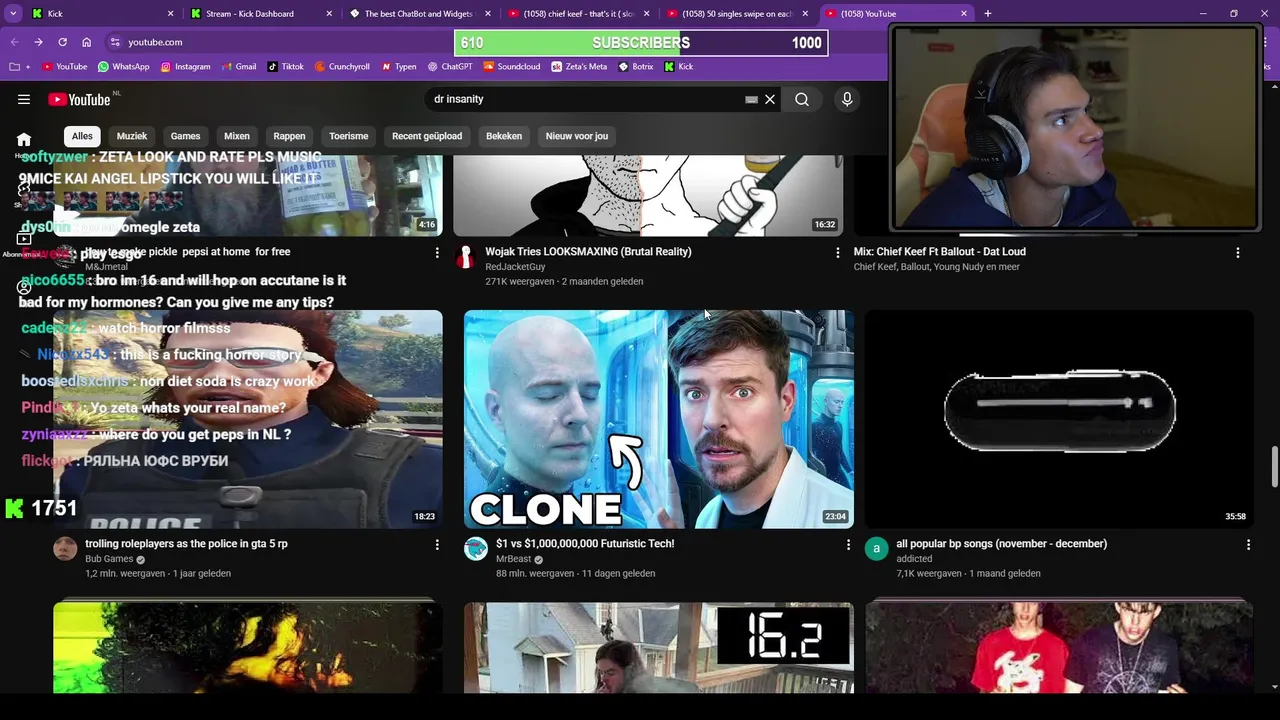The image size is (1280, 720).
Task: Open the addicted channel name link
Action: tap(914, 559)
